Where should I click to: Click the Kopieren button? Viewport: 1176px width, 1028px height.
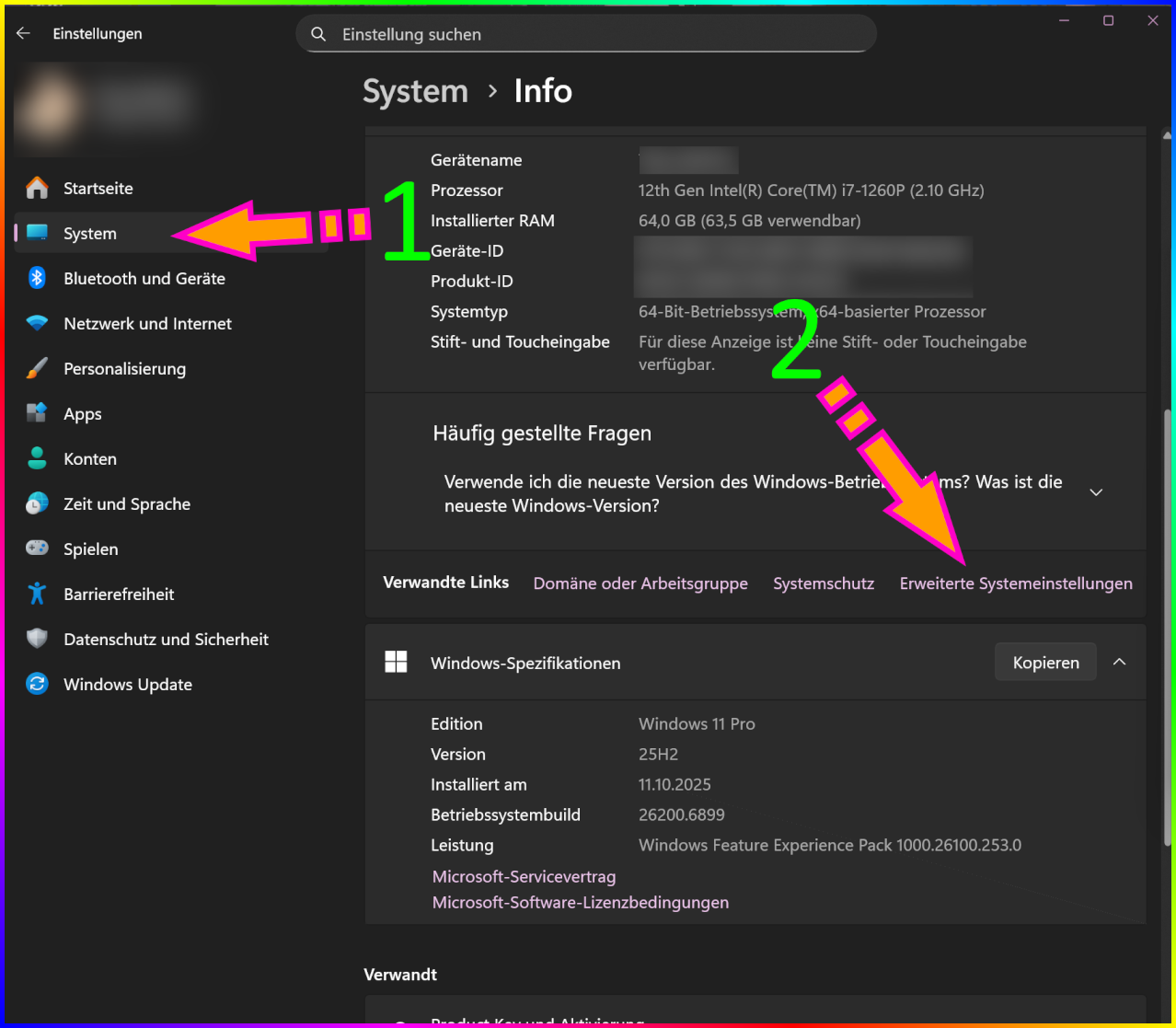(1045, 663)
